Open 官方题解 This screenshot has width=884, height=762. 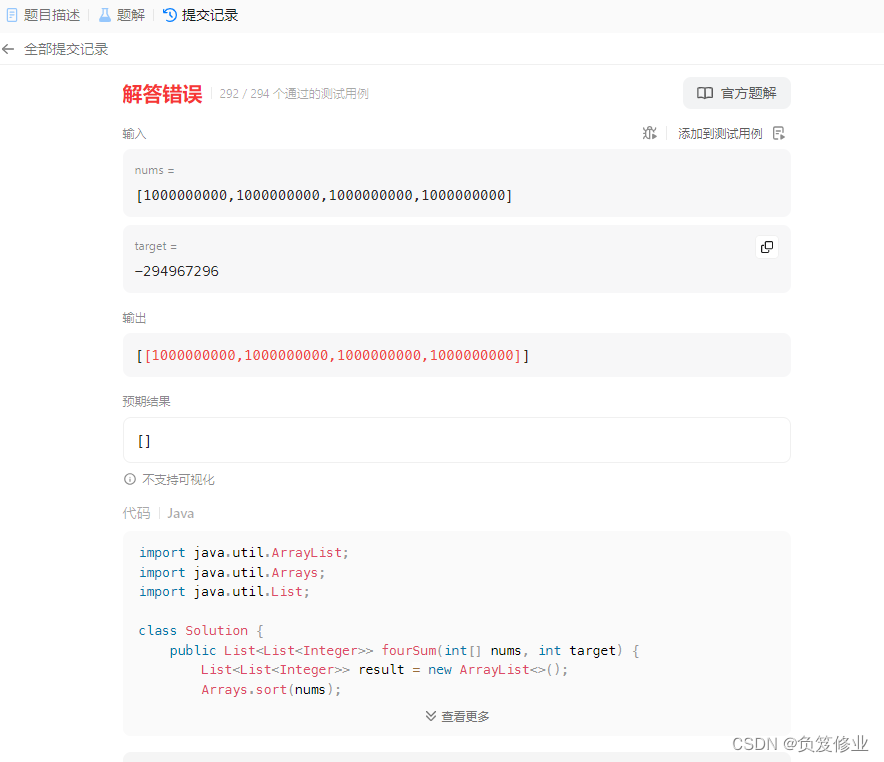[x=737, y=92]
